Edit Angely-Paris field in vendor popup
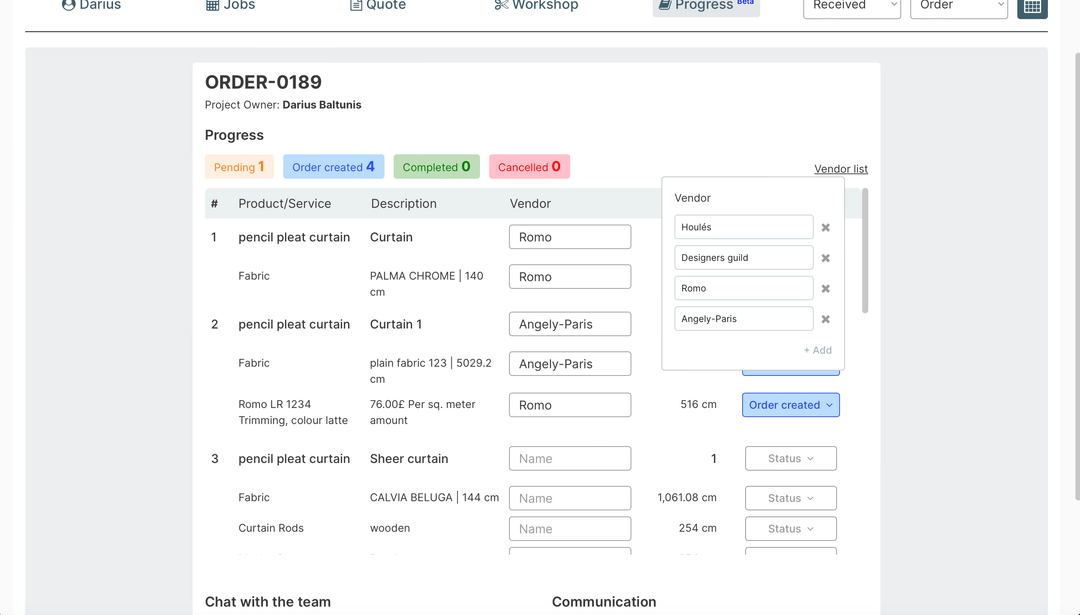 tap(743, 319)
